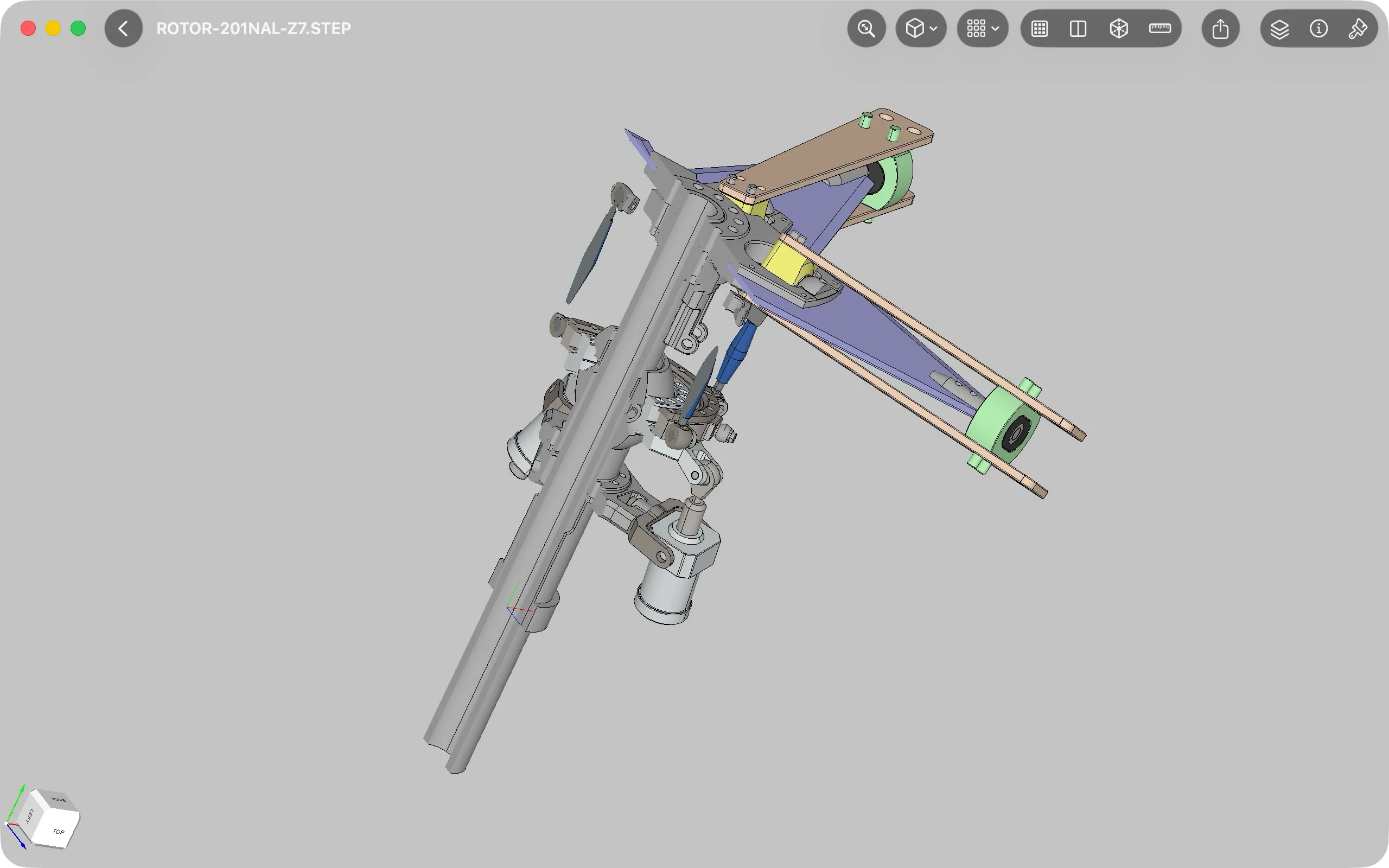Click the BACK face of the orientation cube

59,799
